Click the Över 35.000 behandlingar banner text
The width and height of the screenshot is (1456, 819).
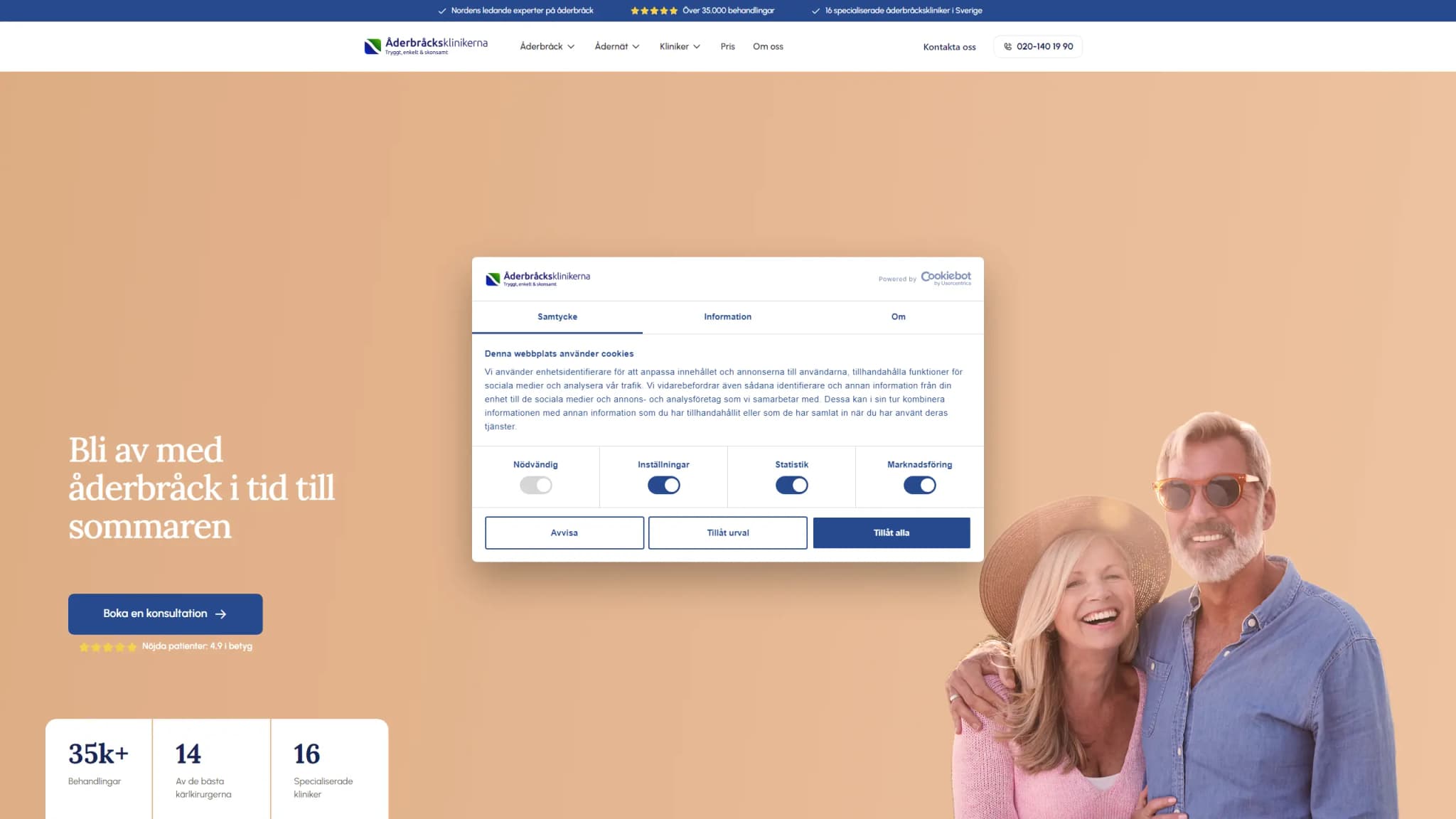point(728,11)
